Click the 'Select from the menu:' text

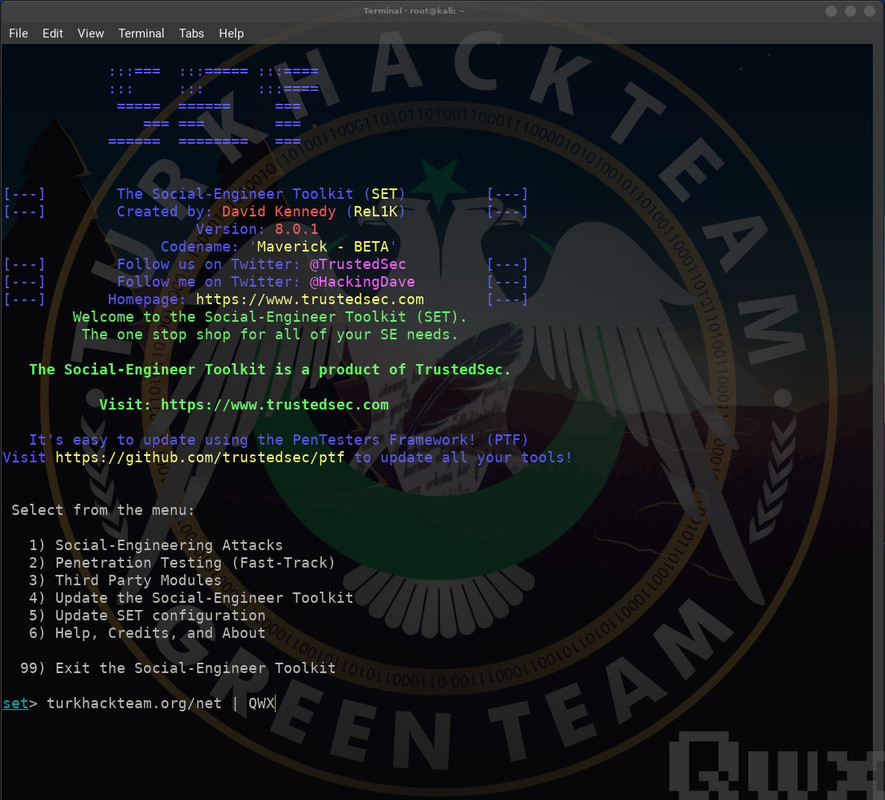pos(103,510)
